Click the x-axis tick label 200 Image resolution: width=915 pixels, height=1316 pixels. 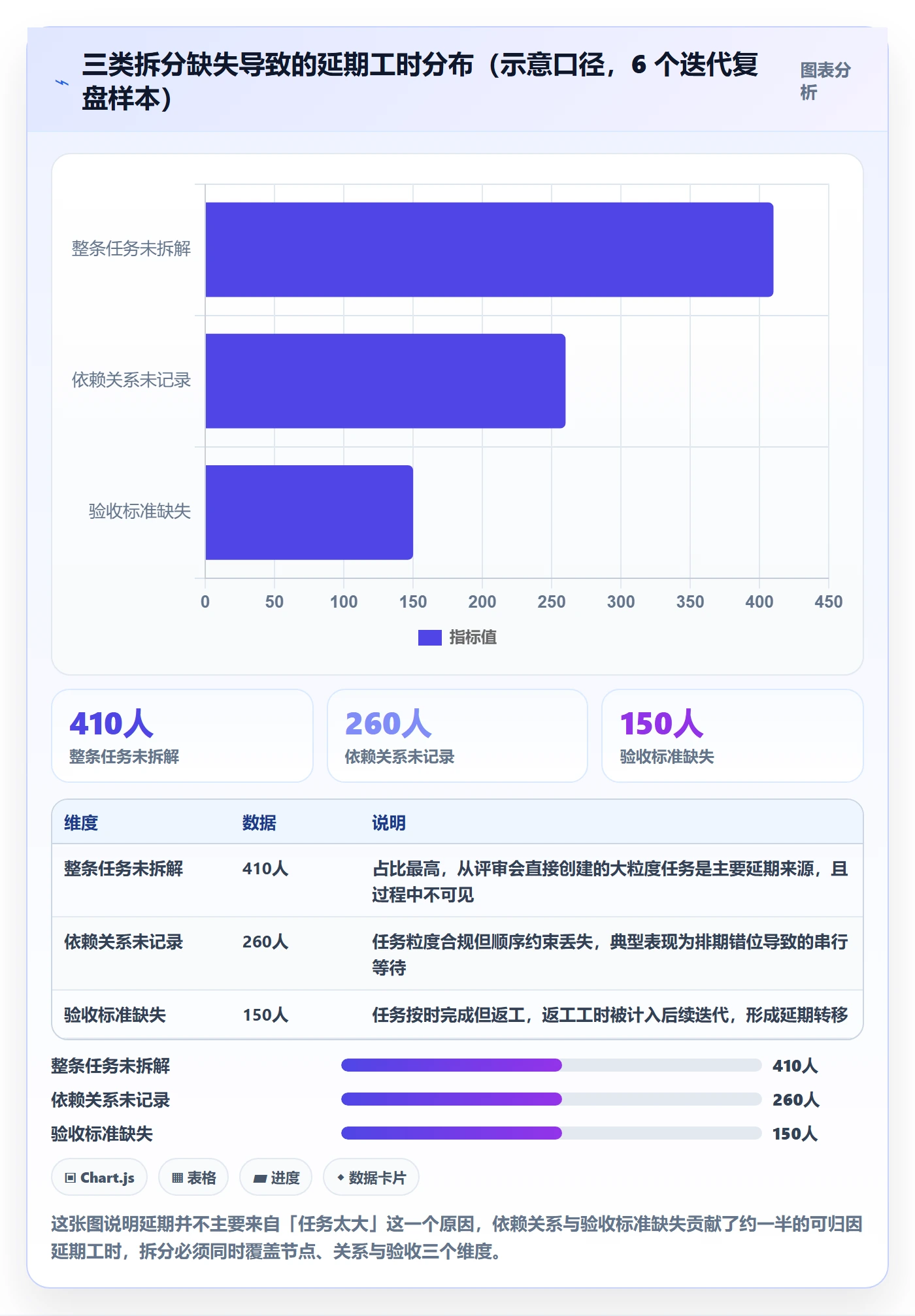pos(482,602)
